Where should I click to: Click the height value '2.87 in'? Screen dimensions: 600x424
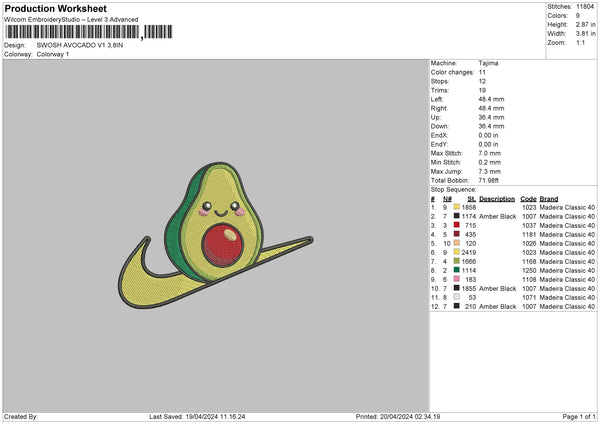point(585,24)
